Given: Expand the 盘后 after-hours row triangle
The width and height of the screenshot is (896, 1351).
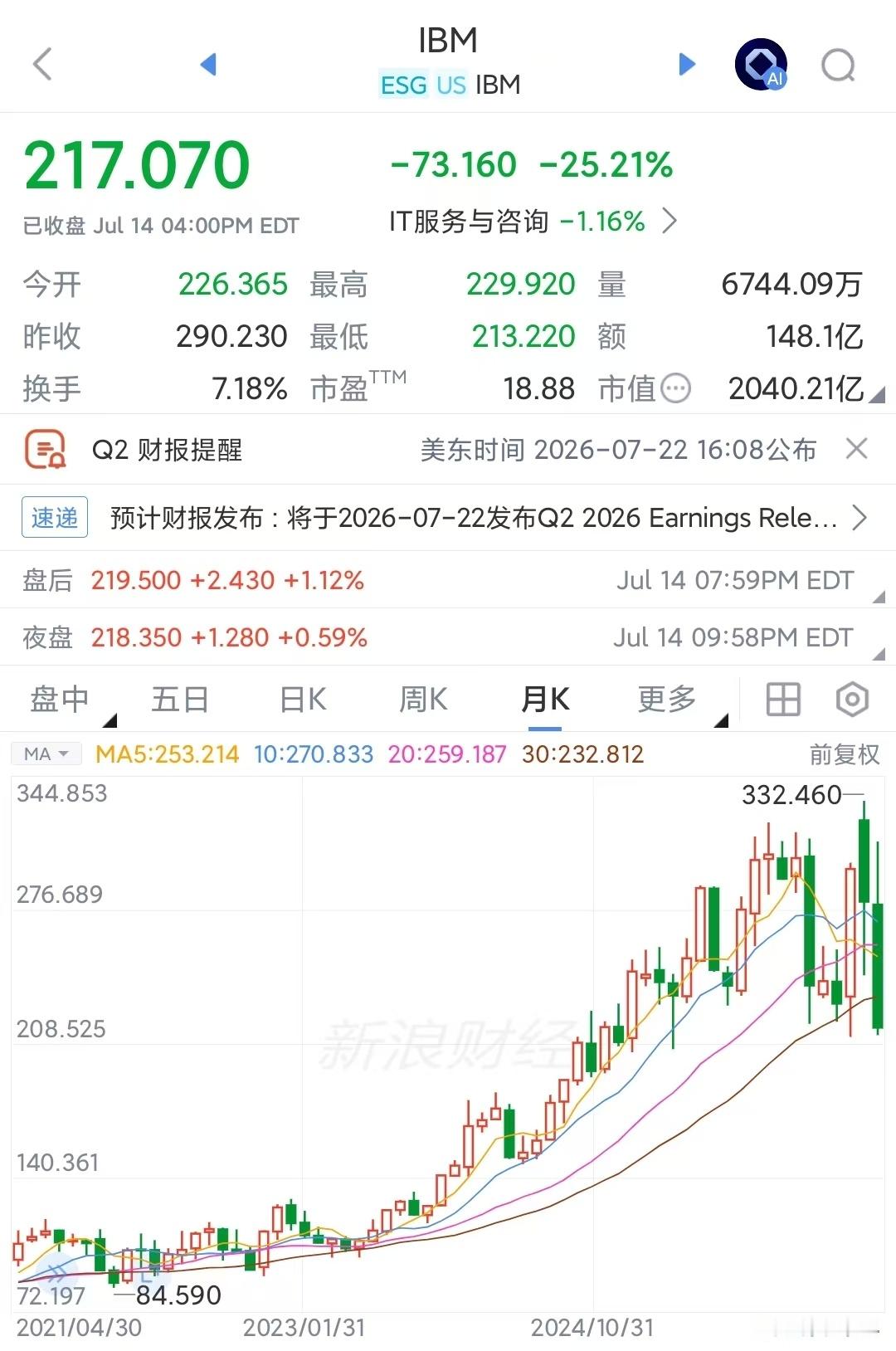Looking at the screenshot, I should coord(879,597).
